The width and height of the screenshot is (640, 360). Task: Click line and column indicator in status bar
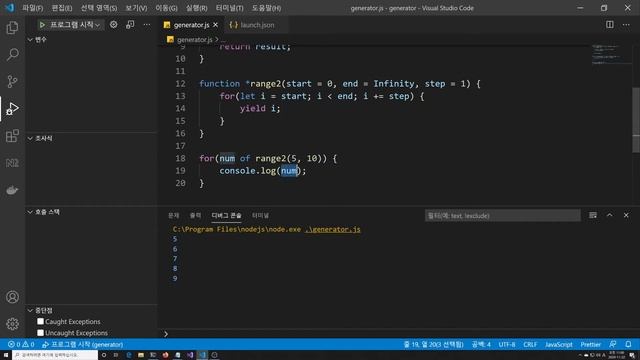[x=433, y=344]
